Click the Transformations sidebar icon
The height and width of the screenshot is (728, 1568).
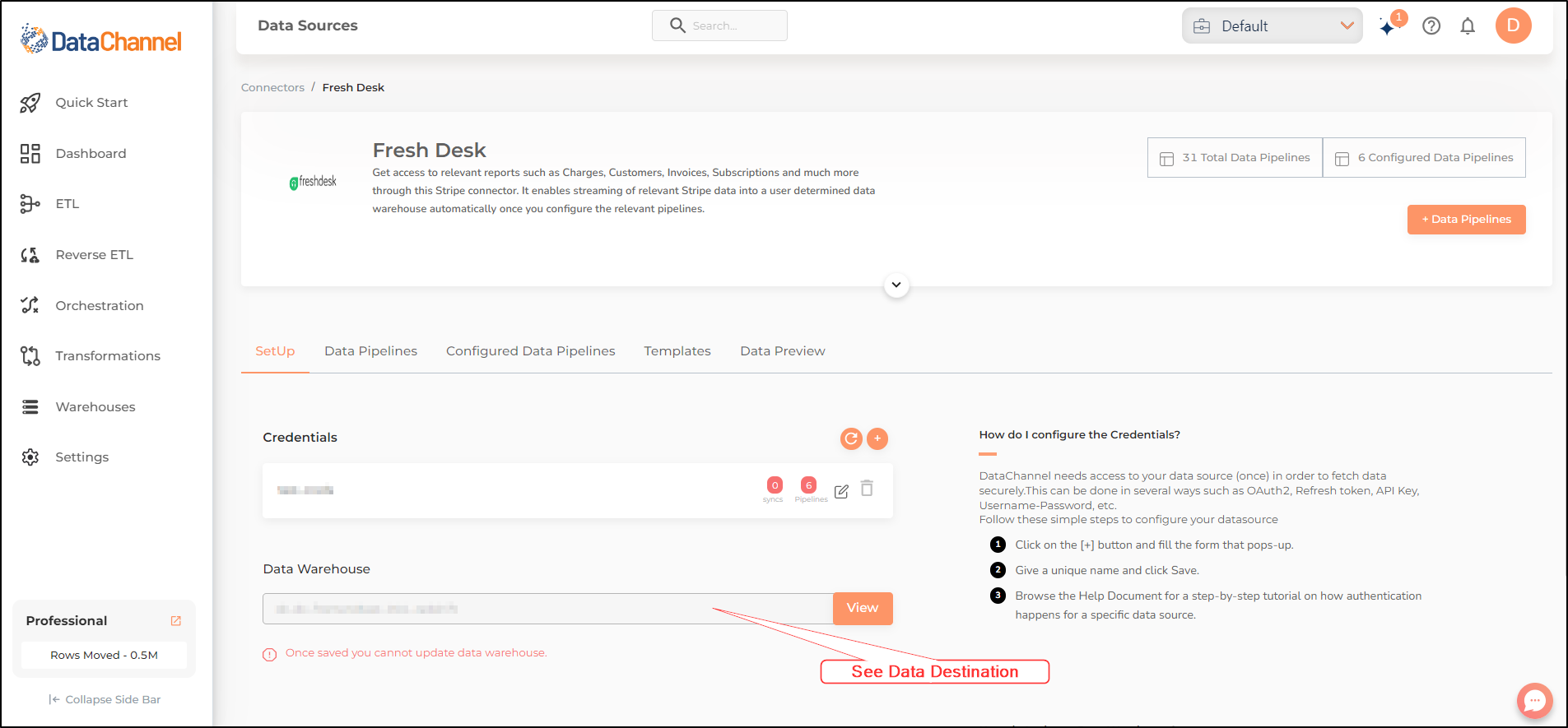point(30,356)
